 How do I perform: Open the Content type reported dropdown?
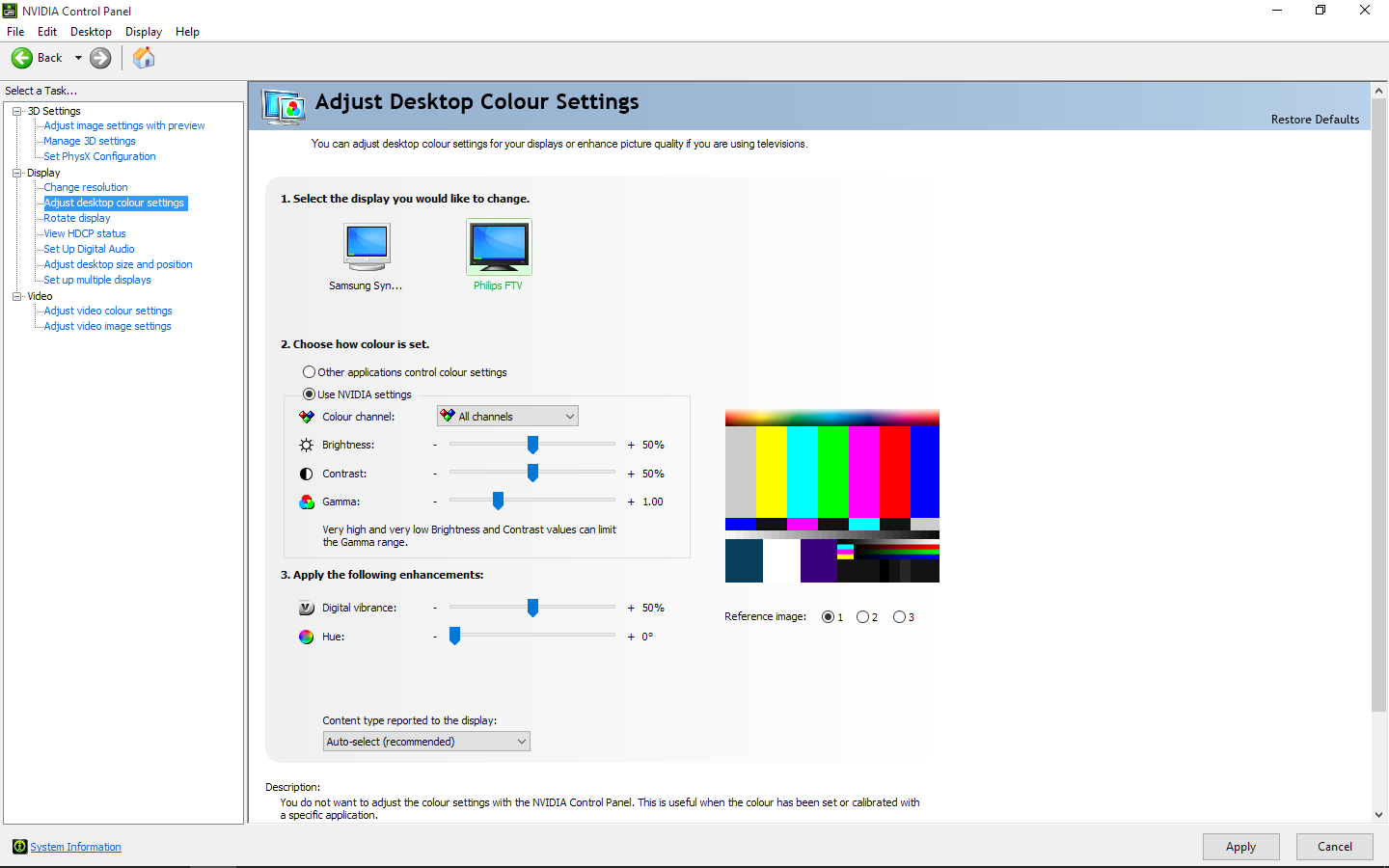click(x=426, y=741)
